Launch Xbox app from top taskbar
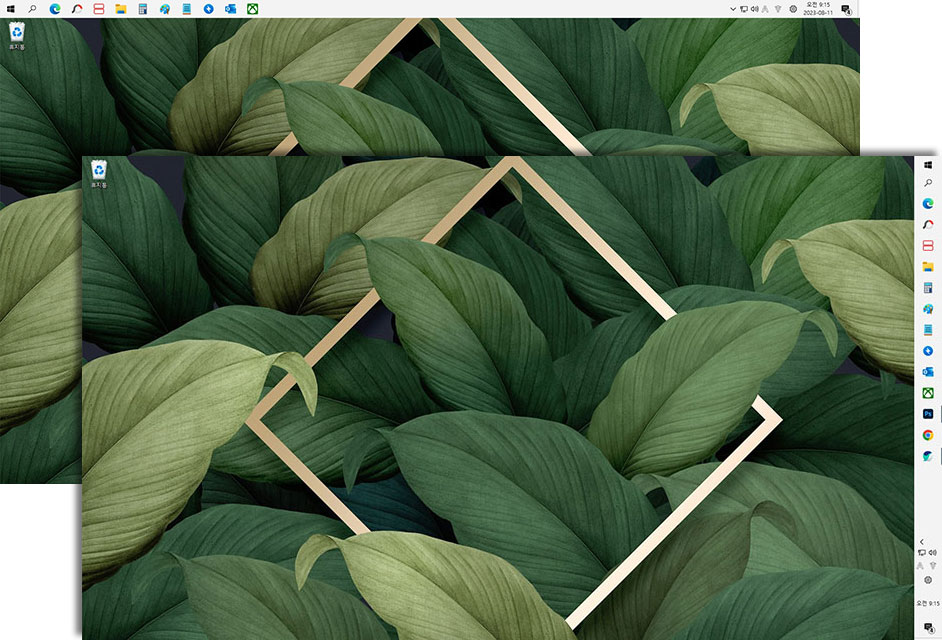 [x=253, y=9]
